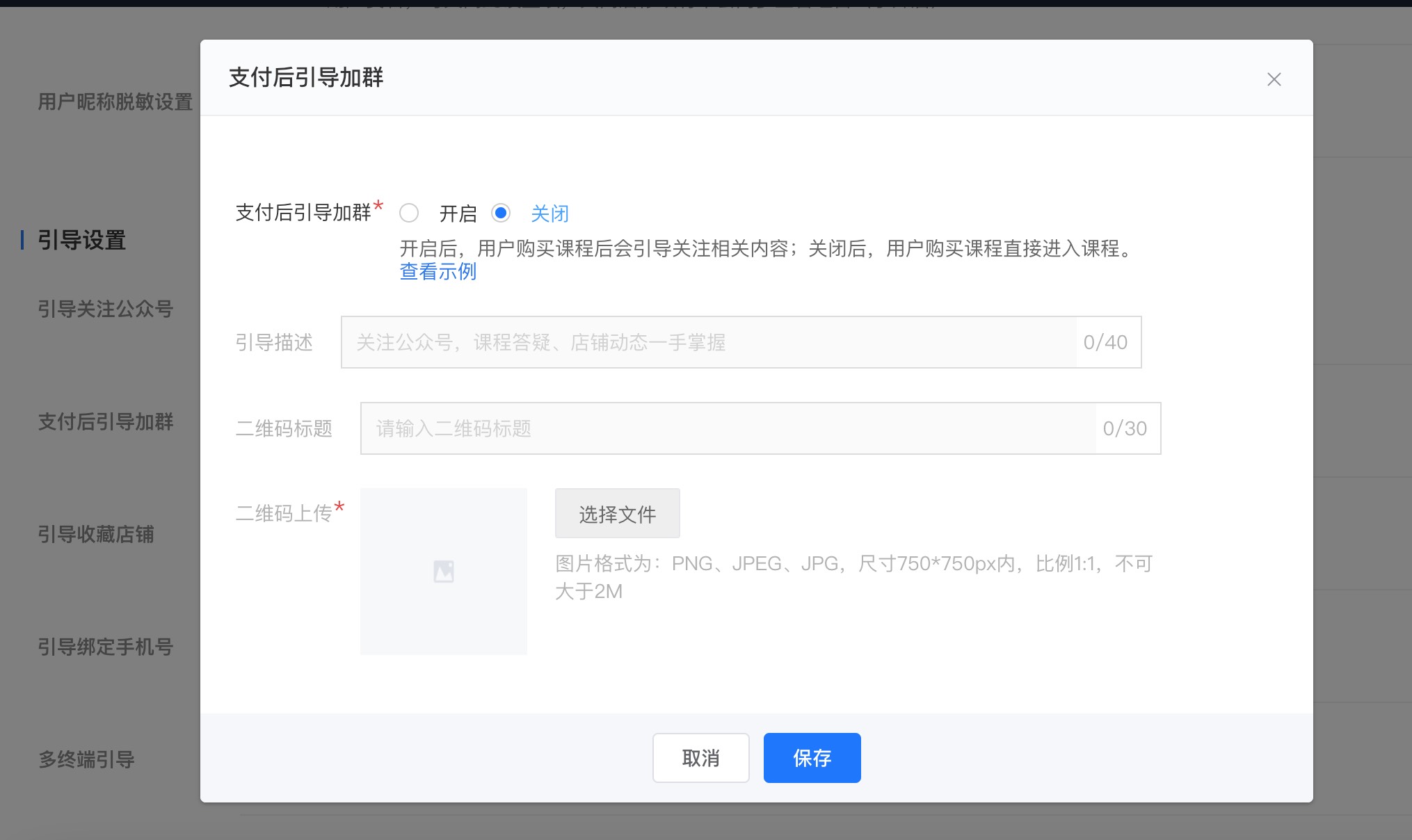Screen dimensions: 1412x840
Task: Select the 关闭 radio button
Action: (501, 213)
